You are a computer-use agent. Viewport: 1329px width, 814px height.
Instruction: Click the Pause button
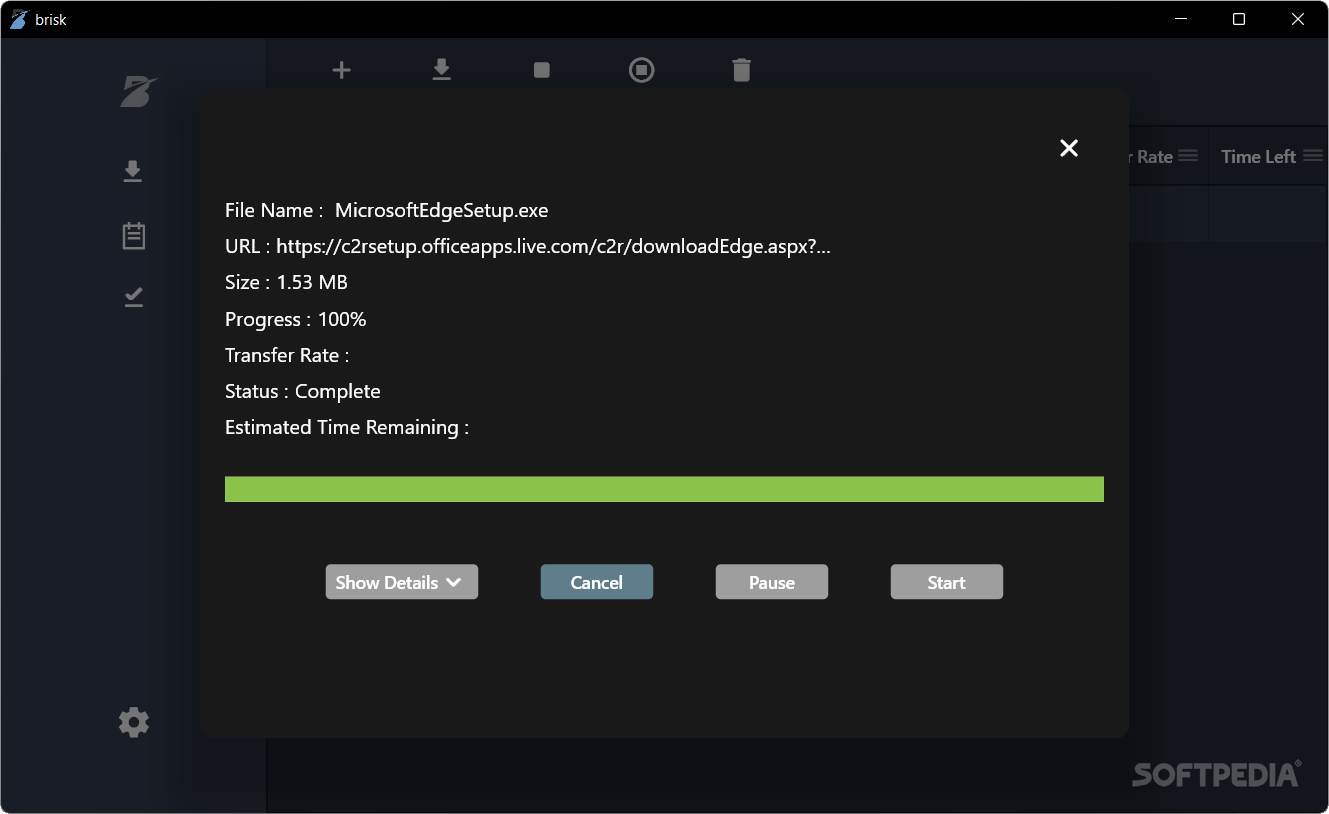(772, 582)
